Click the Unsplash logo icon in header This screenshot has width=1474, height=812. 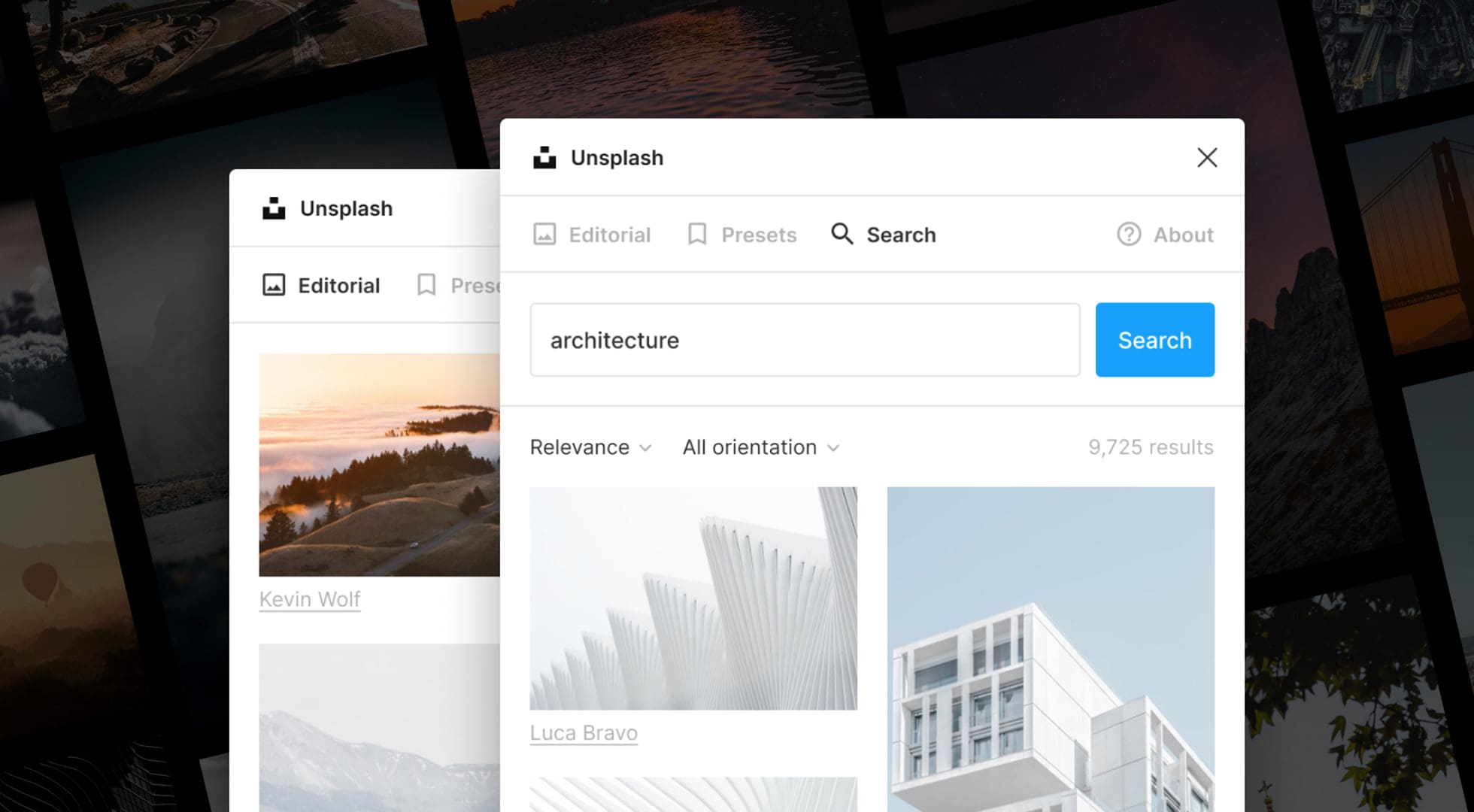coord(545,157)
